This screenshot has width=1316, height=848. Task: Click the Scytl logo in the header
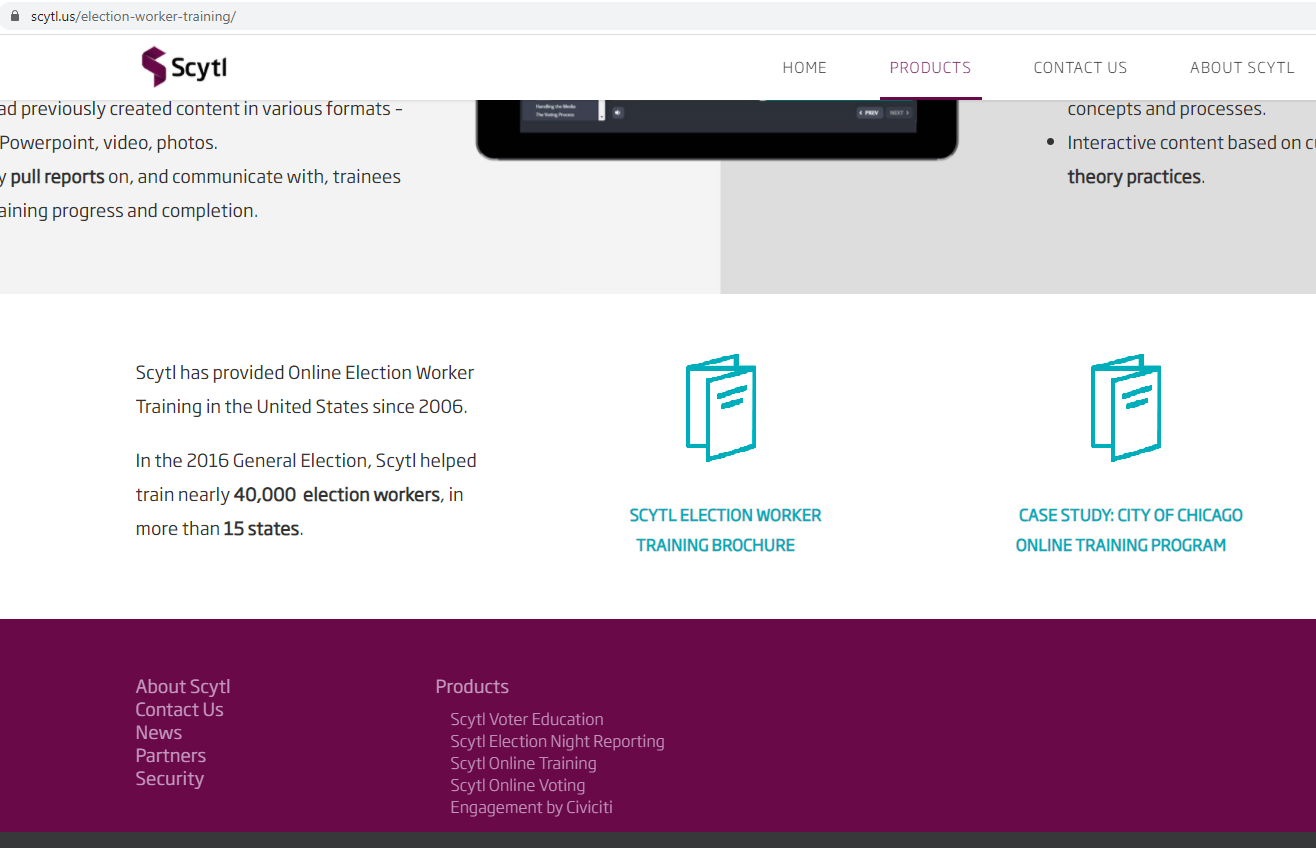[184, 67]
